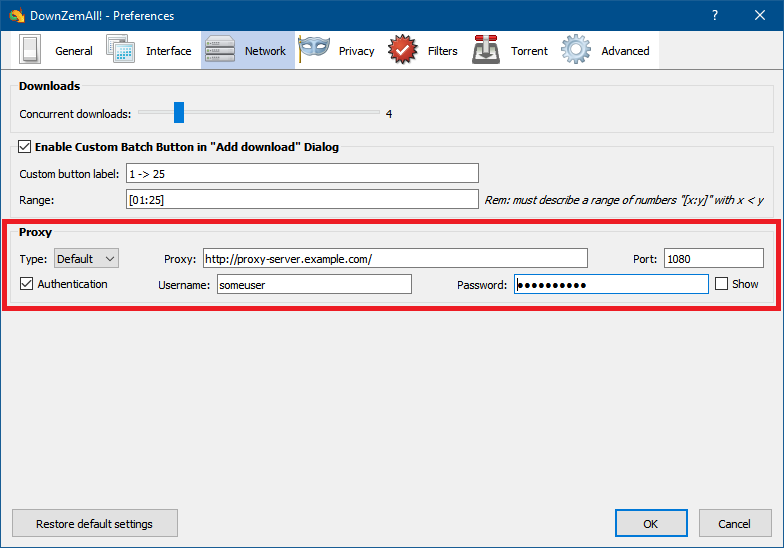
Task: Uncheck Enable Custom Batch Button checkbox
Action: click(24, 146)
